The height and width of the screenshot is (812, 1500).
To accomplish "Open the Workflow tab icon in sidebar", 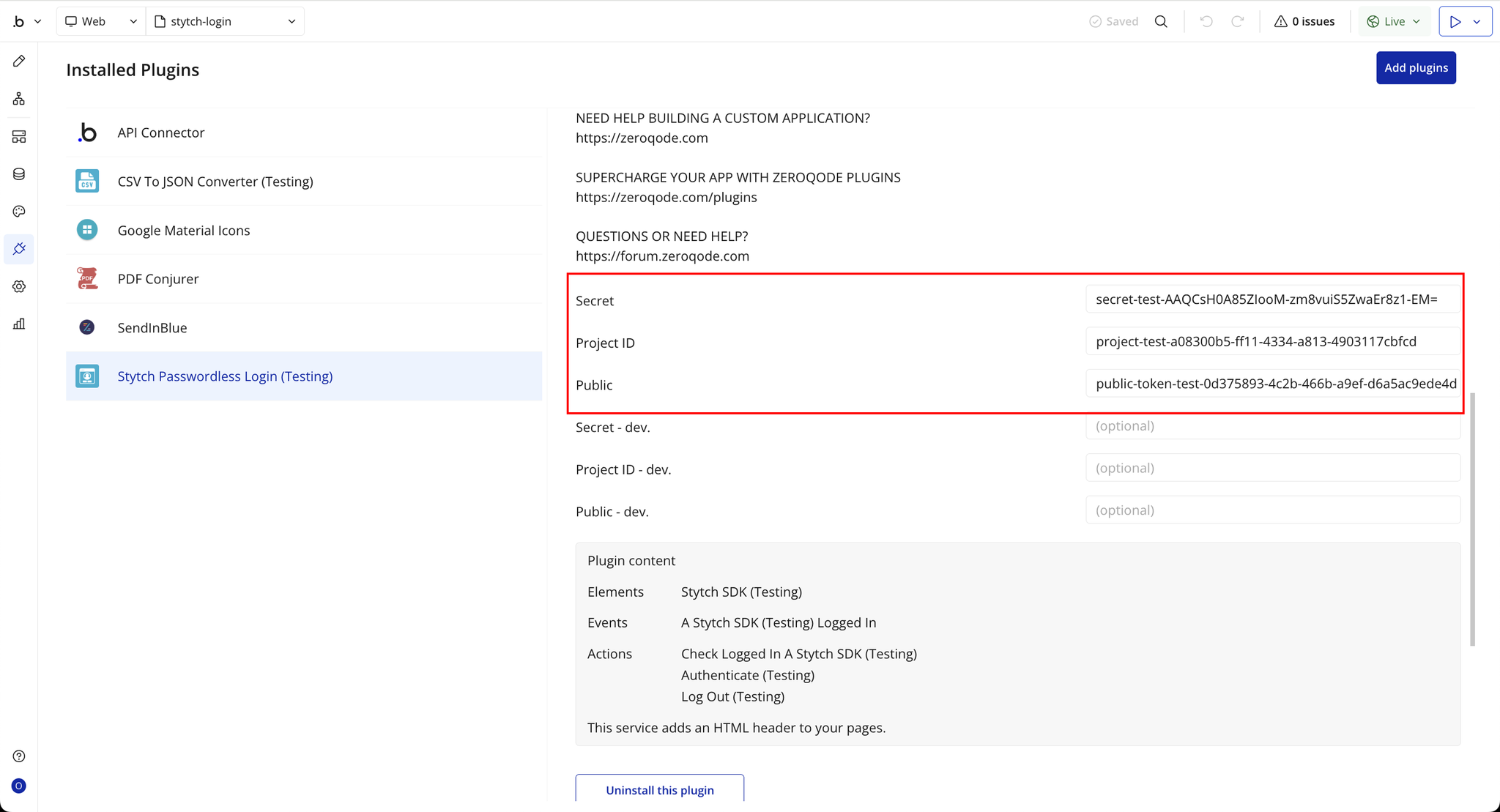I will point(19,99).
